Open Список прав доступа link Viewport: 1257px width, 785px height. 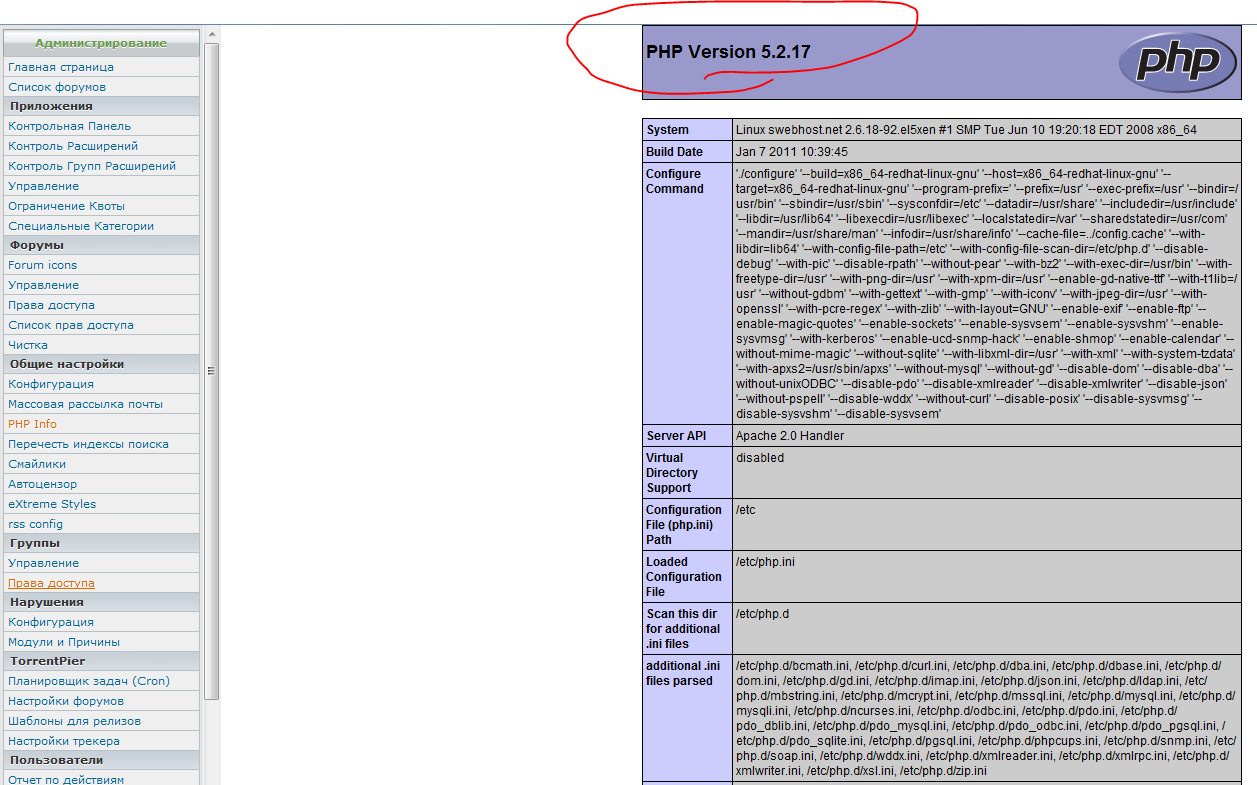tap(71, 325)
